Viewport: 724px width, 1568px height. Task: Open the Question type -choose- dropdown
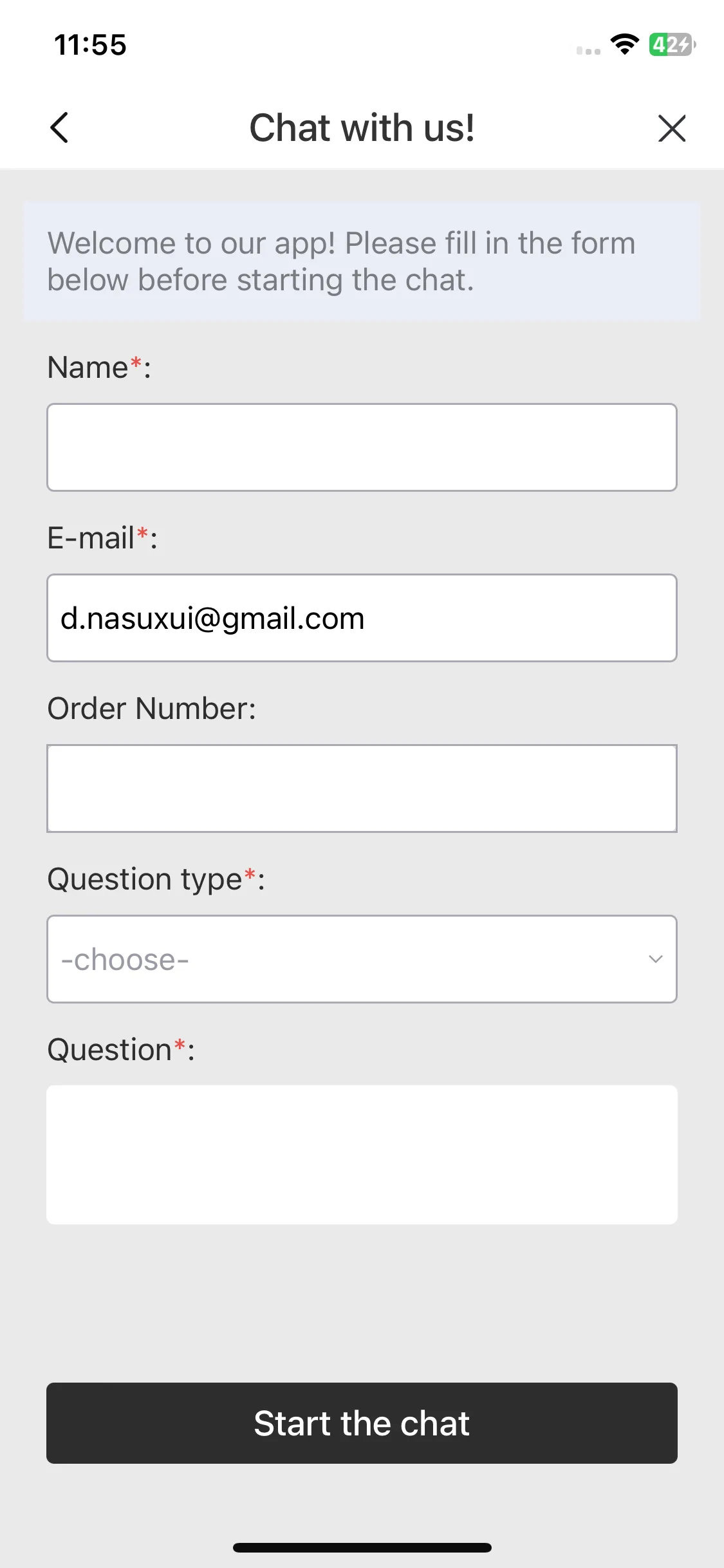pyautogui.click(x=362, y=959)
